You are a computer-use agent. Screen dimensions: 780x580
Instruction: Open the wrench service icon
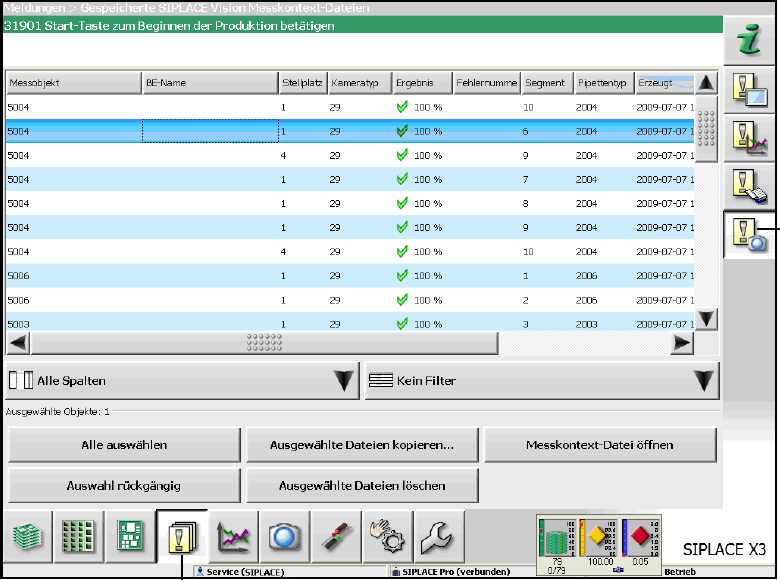click(x=439, y=536)
